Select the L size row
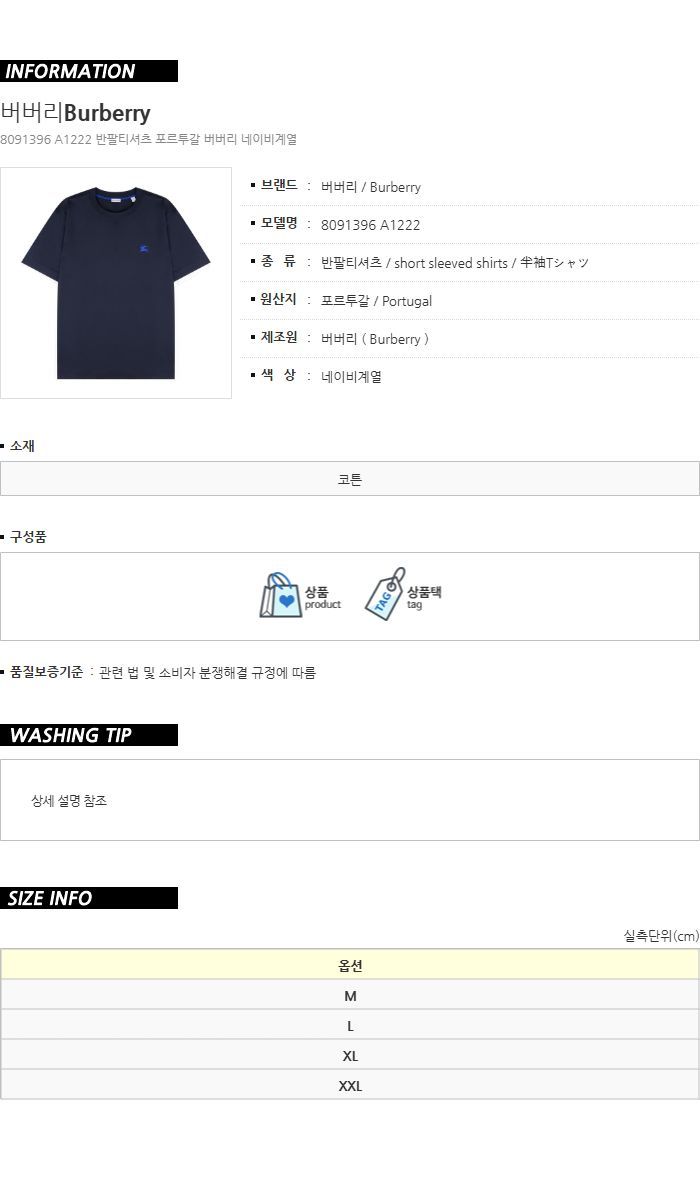700x1185 pixels. [350, 1026]
